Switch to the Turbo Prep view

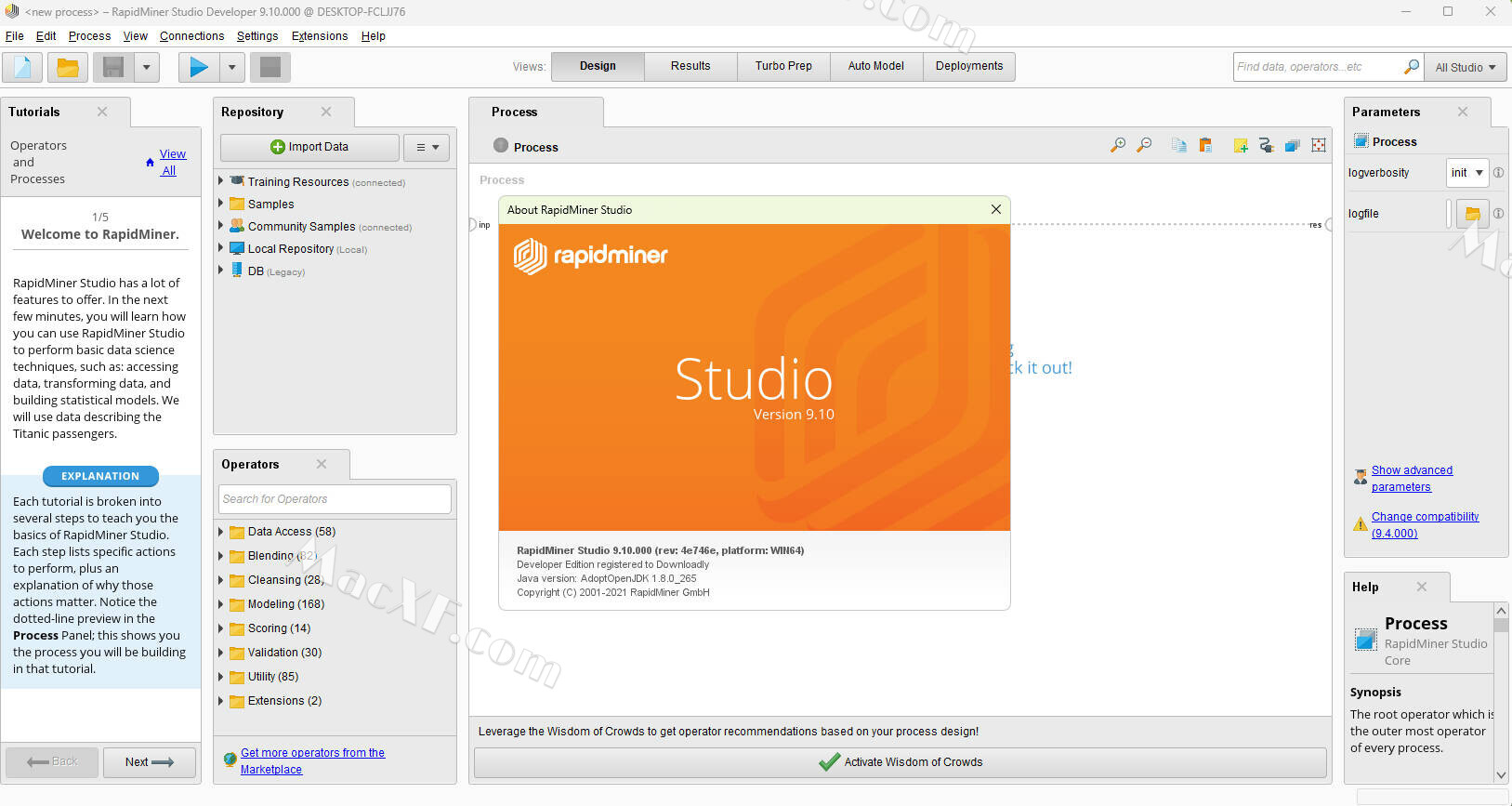[x=783, y=66]
